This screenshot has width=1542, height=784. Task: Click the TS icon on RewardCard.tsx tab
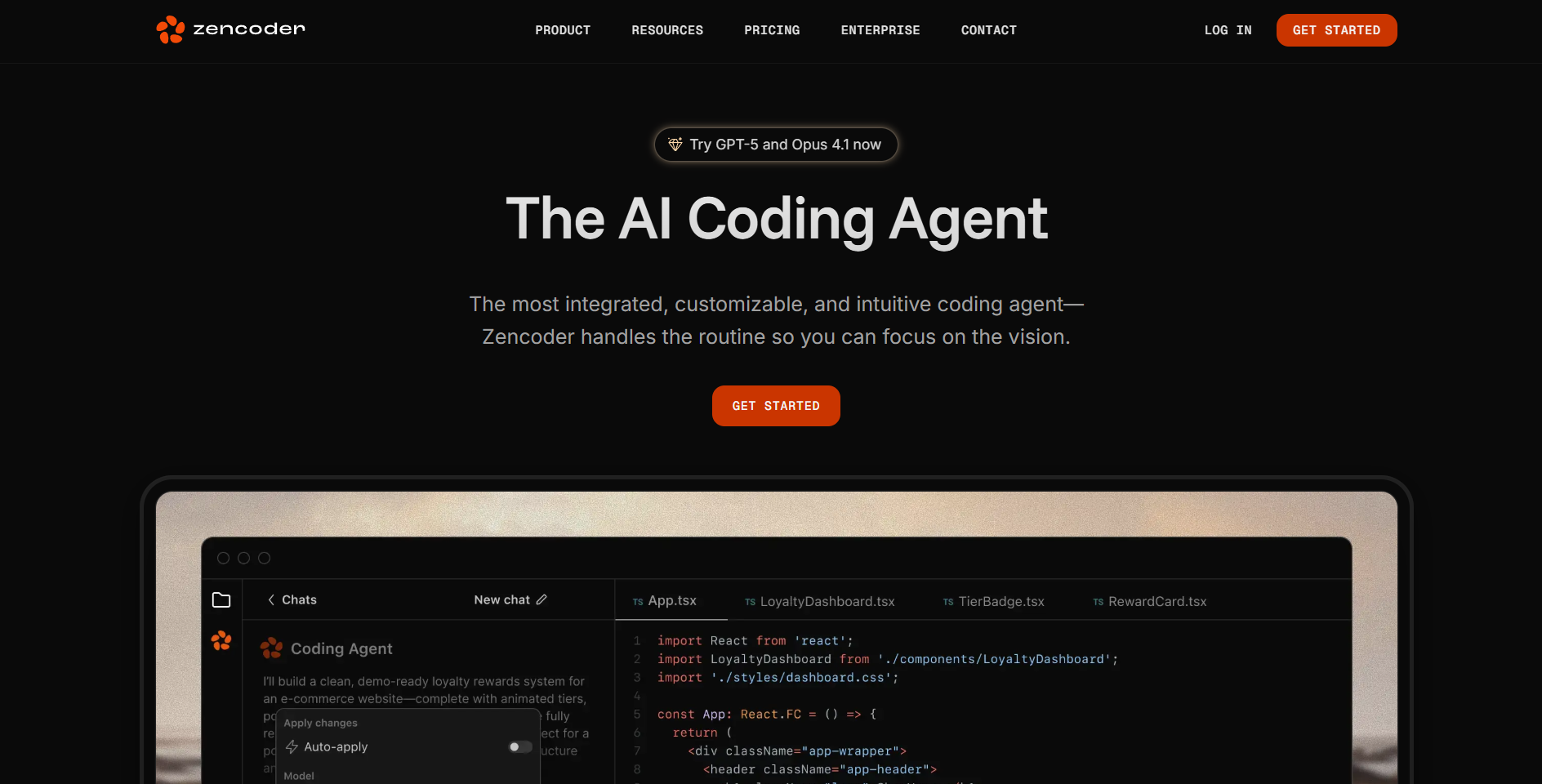[1098, 601]
